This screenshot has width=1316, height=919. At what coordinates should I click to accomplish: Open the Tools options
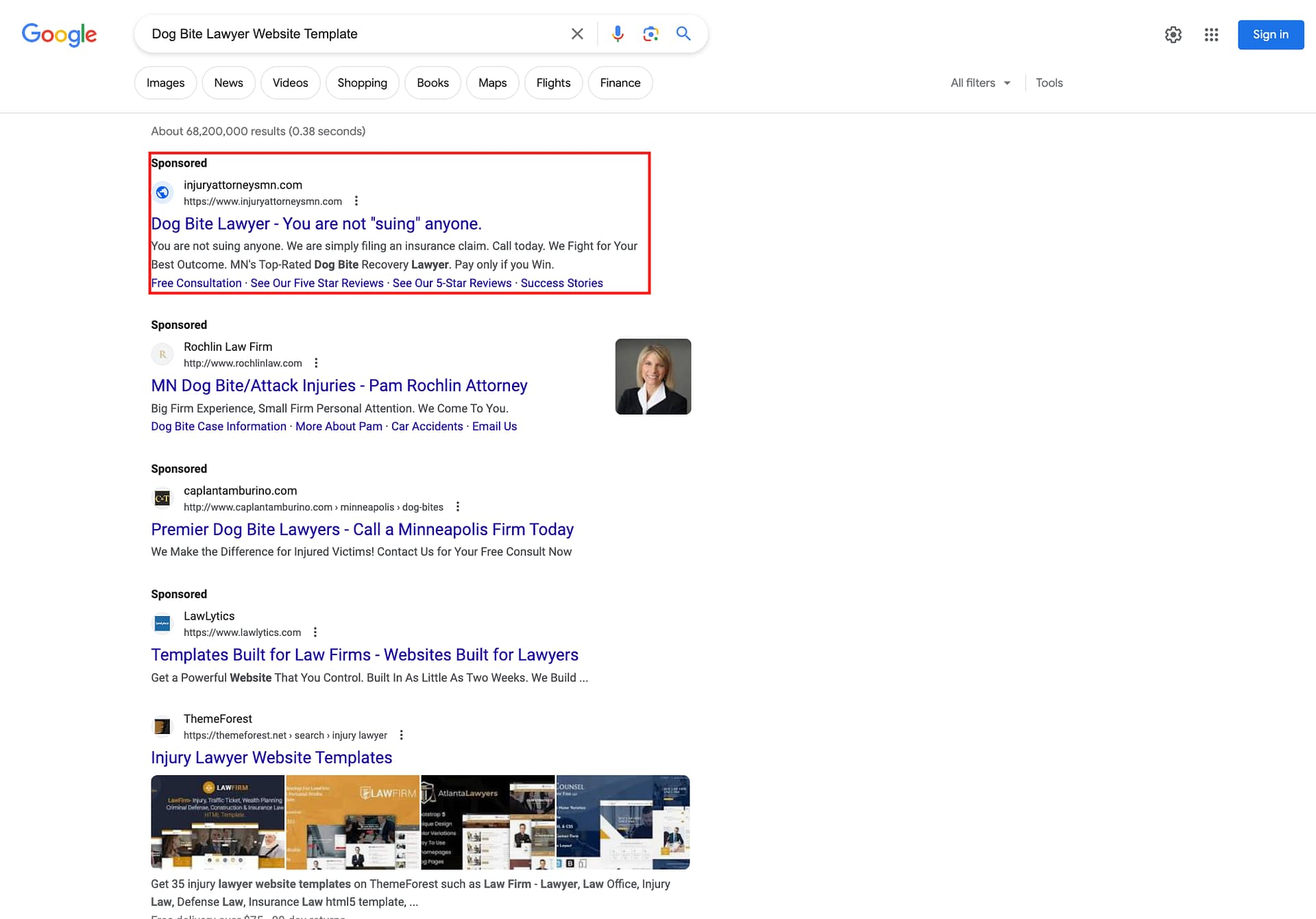point(1049,83)
